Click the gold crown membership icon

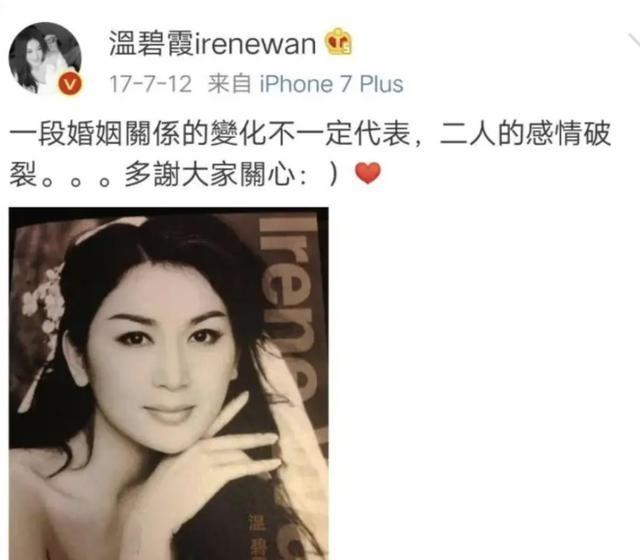pyautogui.click(x=338, y=41)
